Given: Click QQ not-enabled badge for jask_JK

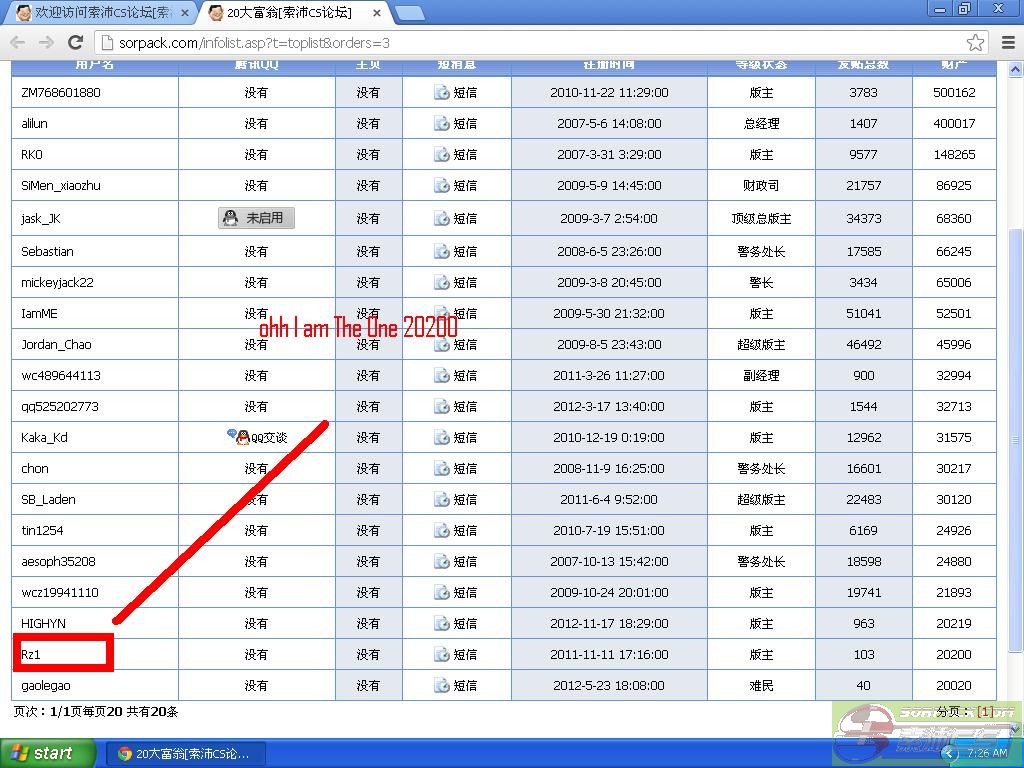Looking at the screenshot, I should [x=256, y=218].
